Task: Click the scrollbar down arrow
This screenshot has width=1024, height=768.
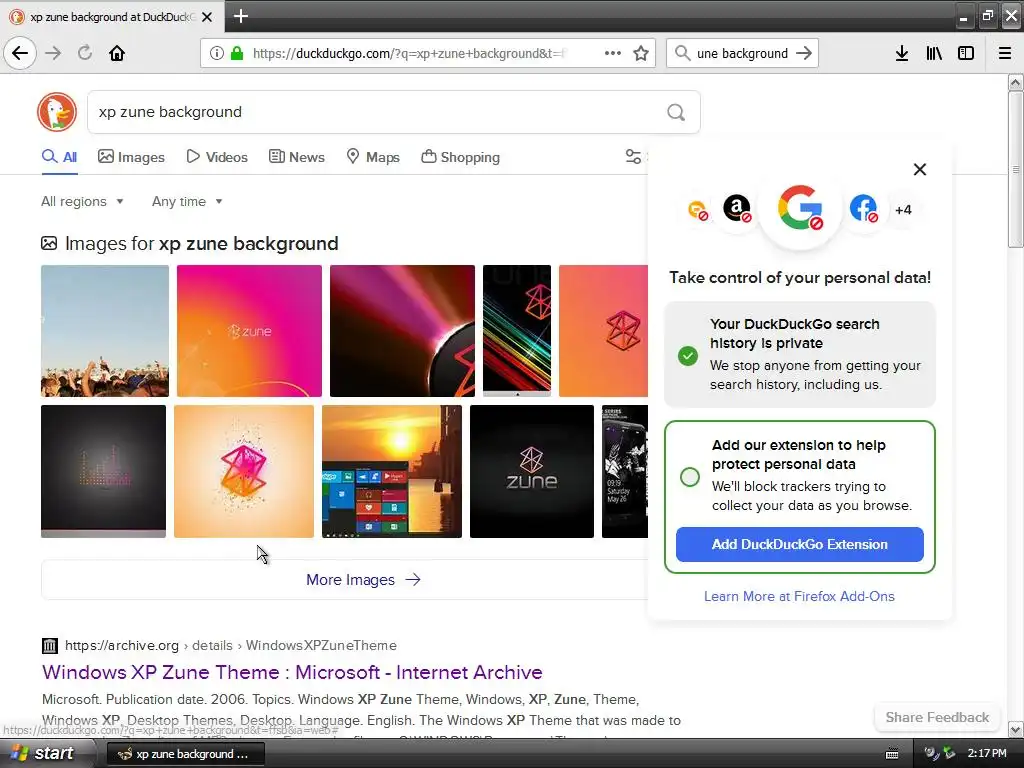Action: tap(1015, 729)
